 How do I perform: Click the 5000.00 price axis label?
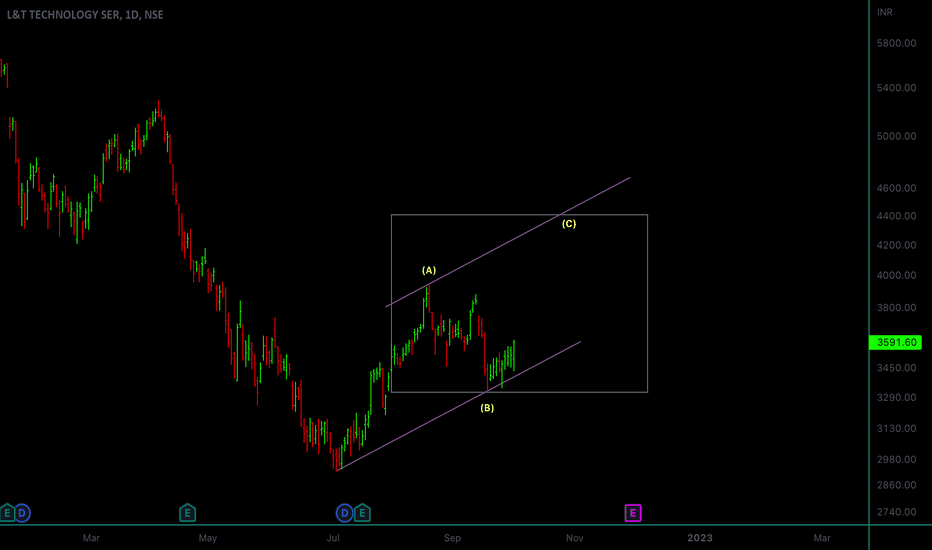pyautogui.click(x=896, y=136)
